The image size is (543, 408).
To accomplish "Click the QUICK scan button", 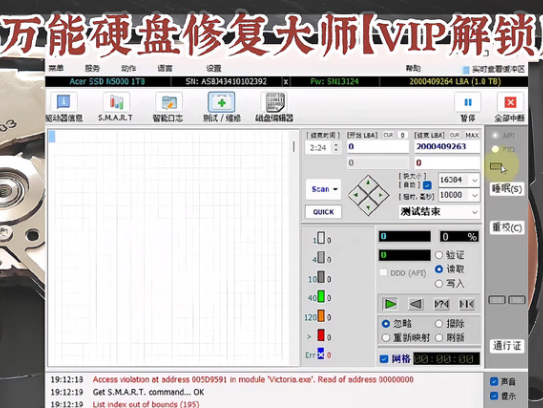I will pyautogui.click(x=323, y=212).
